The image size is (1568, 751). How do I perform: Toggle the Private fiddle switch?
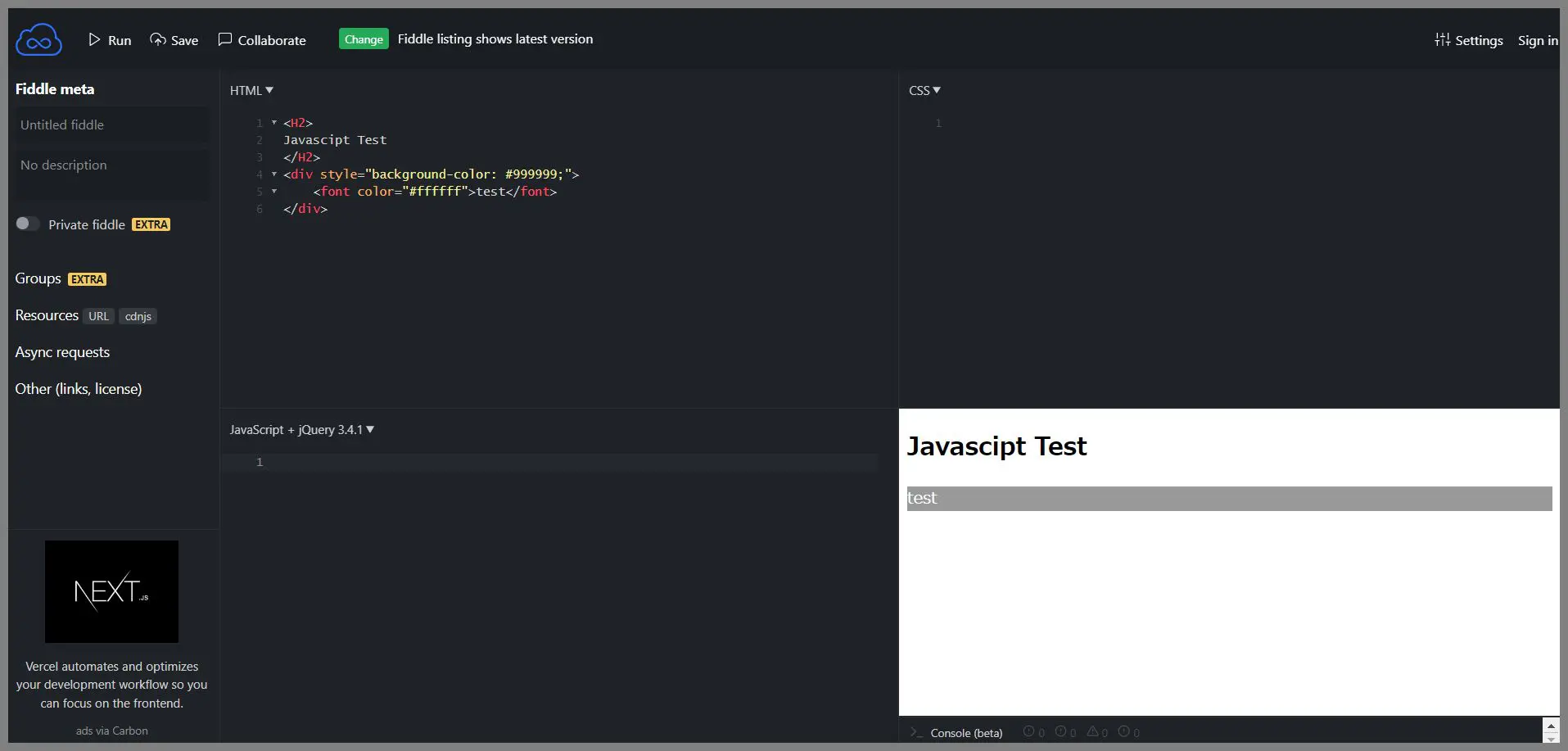coord(27,224)
